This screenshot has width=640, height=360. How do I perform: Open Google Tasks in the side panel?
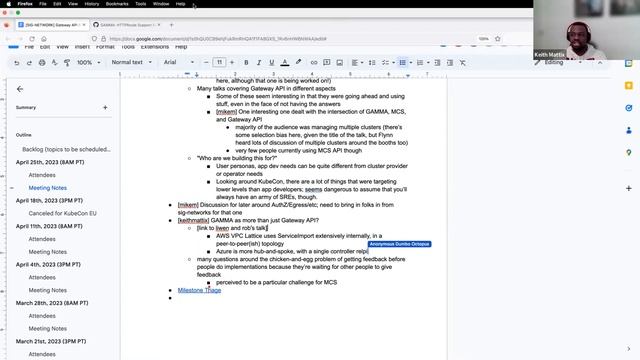click(629, 108)
